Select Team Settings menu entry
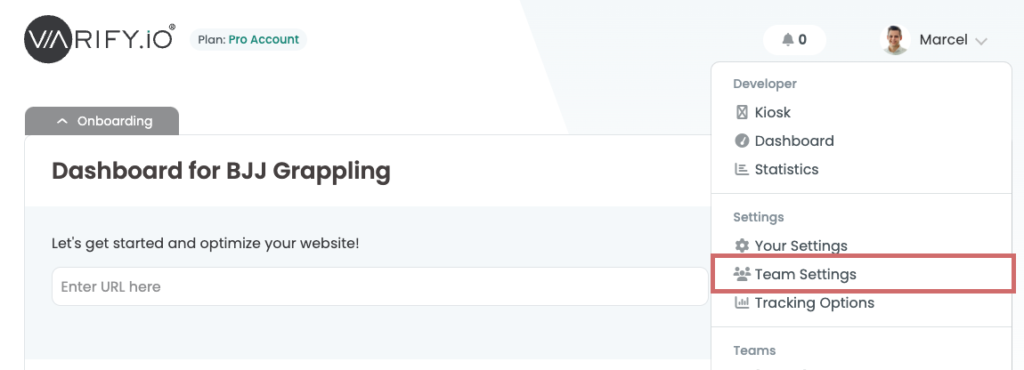1024x370 pixels. (863, 274)
